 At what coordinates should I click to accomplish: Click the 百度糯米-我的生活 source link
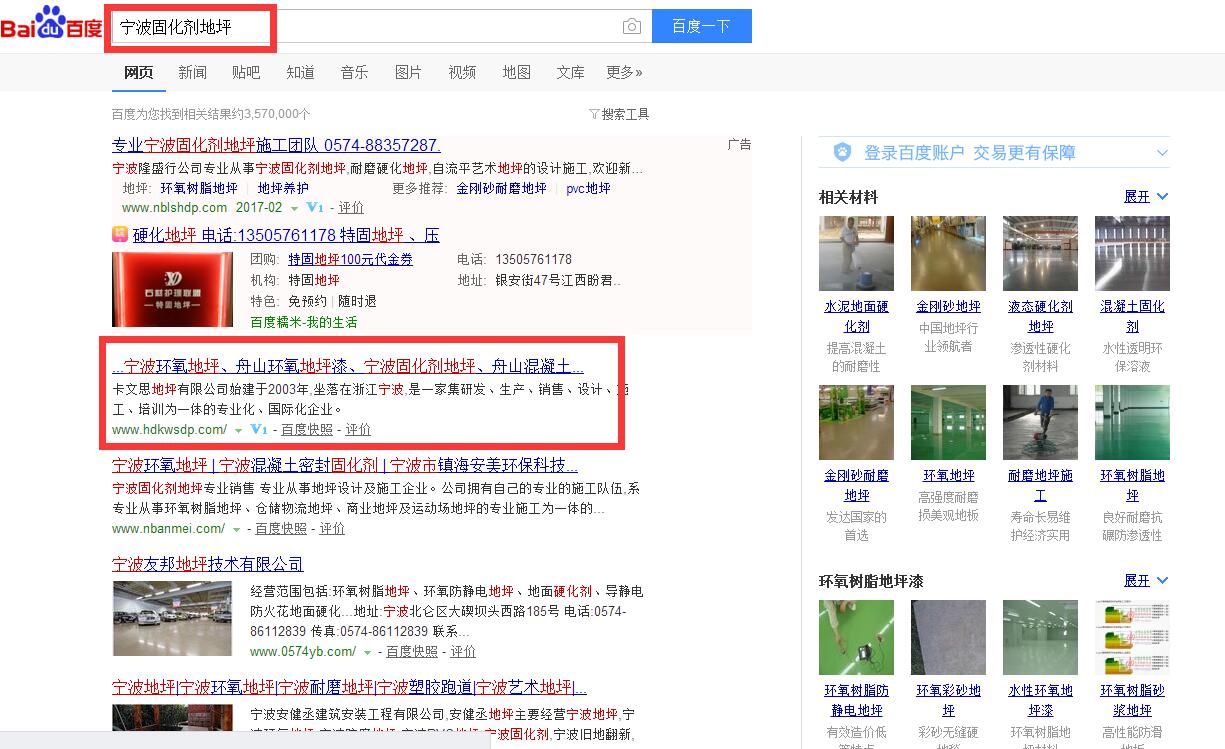click(303, 322)
